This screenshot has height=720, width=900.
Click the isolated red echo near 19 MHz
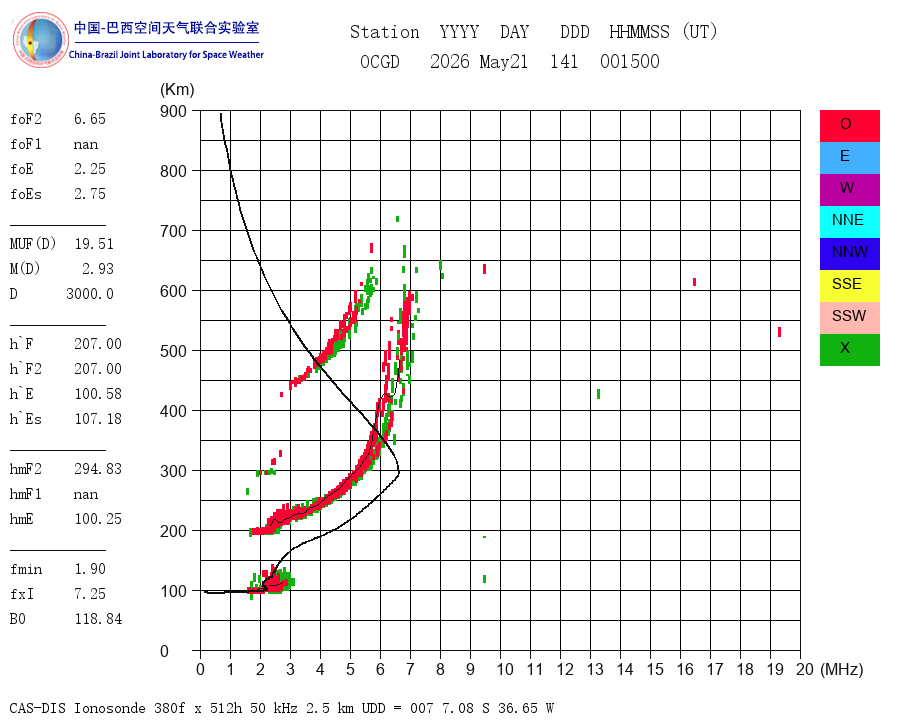coord(779,332)
